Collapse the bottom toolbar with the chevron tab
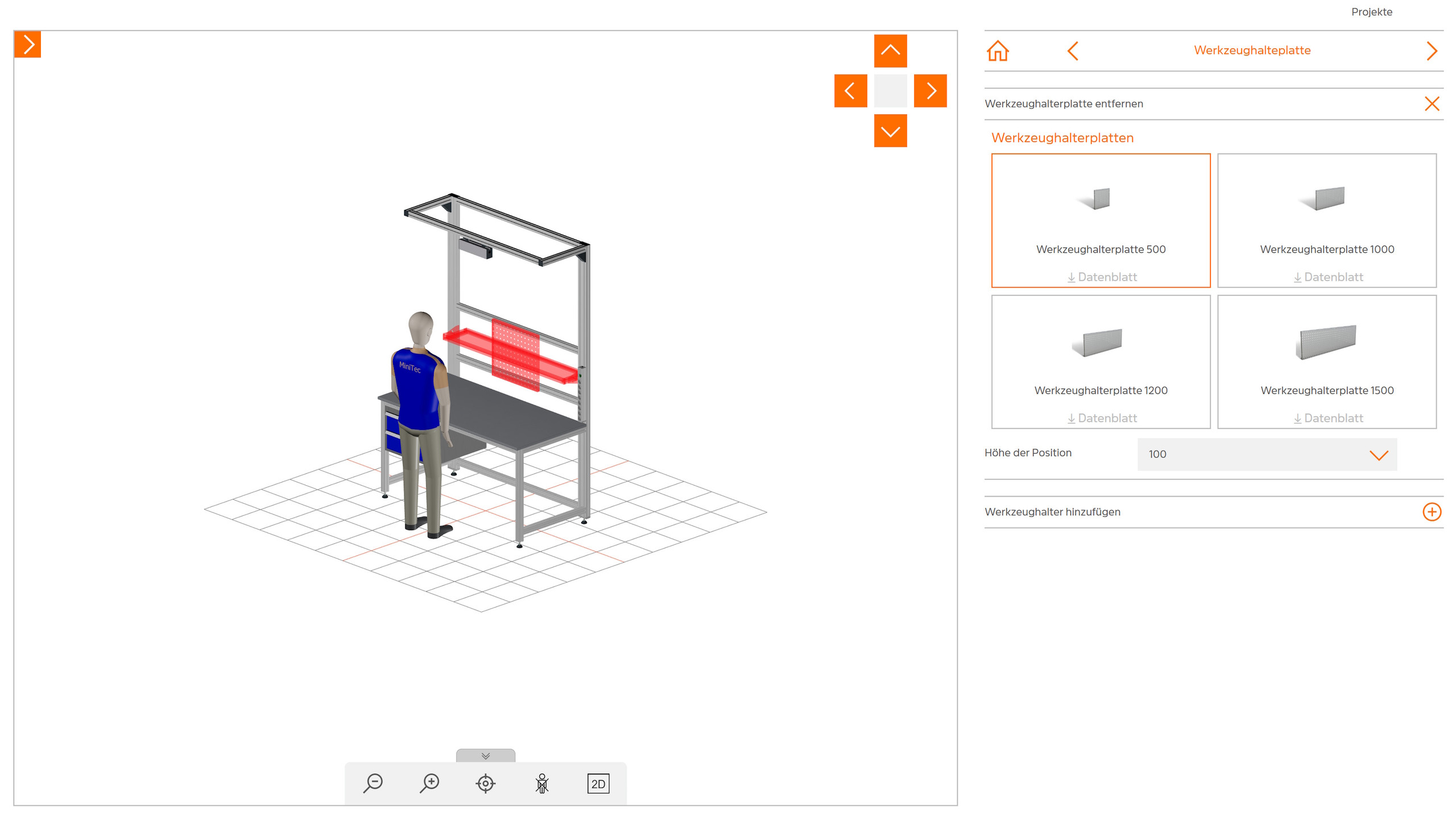This screenshot has width=1456, height=819. click(x=485, y=755)
